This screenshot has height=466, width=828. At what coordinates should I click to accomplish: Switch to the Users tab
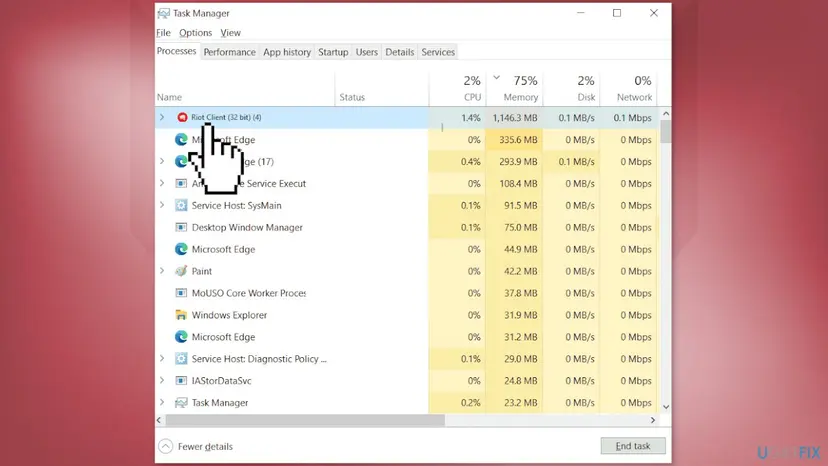tap(366, 52)
